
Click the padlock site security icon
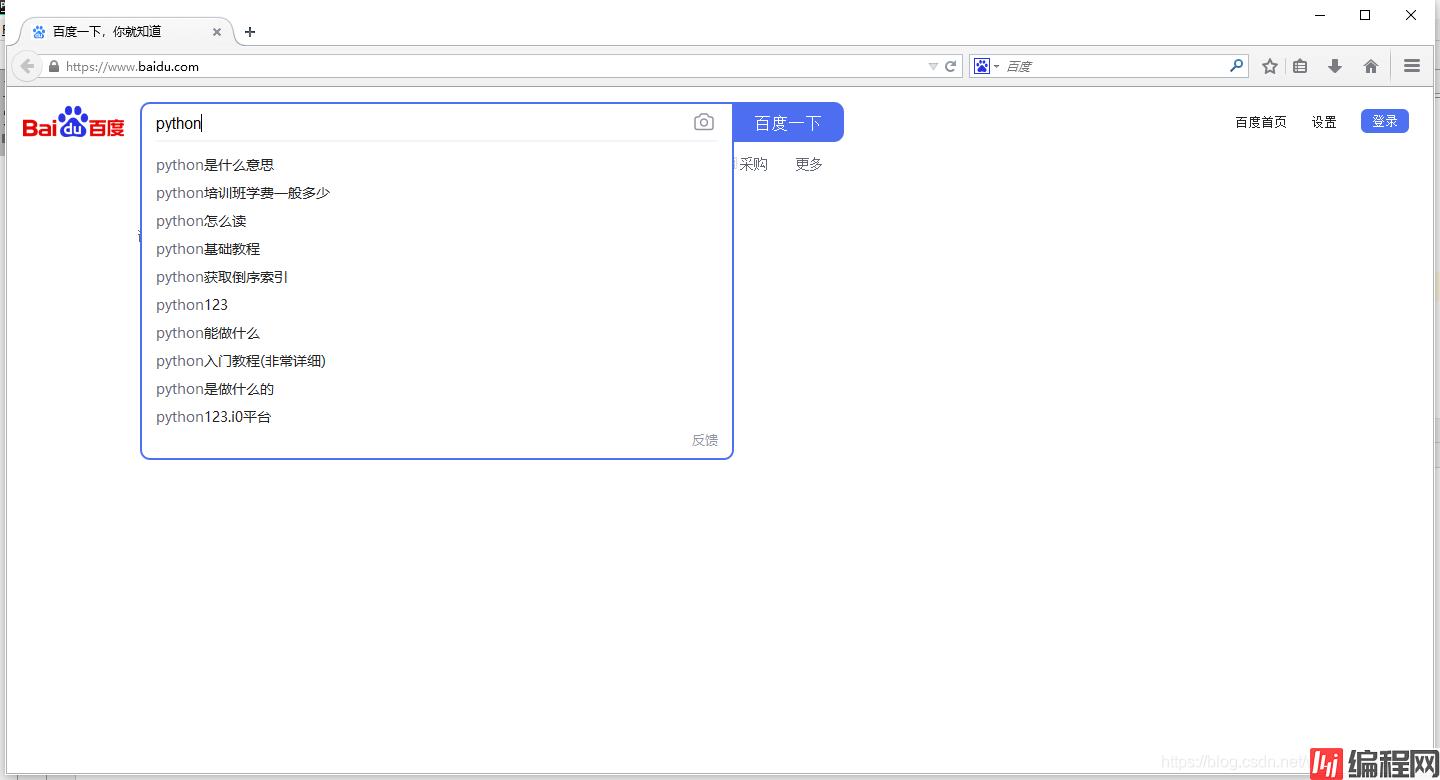coord(54,67)
